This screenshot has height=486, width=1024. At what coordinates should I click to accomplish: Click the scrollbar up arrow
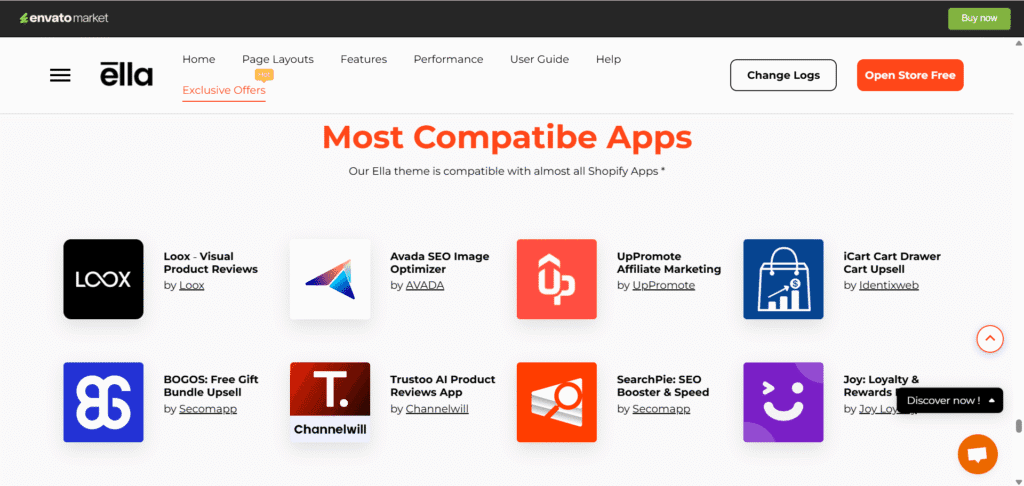click(1018, 43)
